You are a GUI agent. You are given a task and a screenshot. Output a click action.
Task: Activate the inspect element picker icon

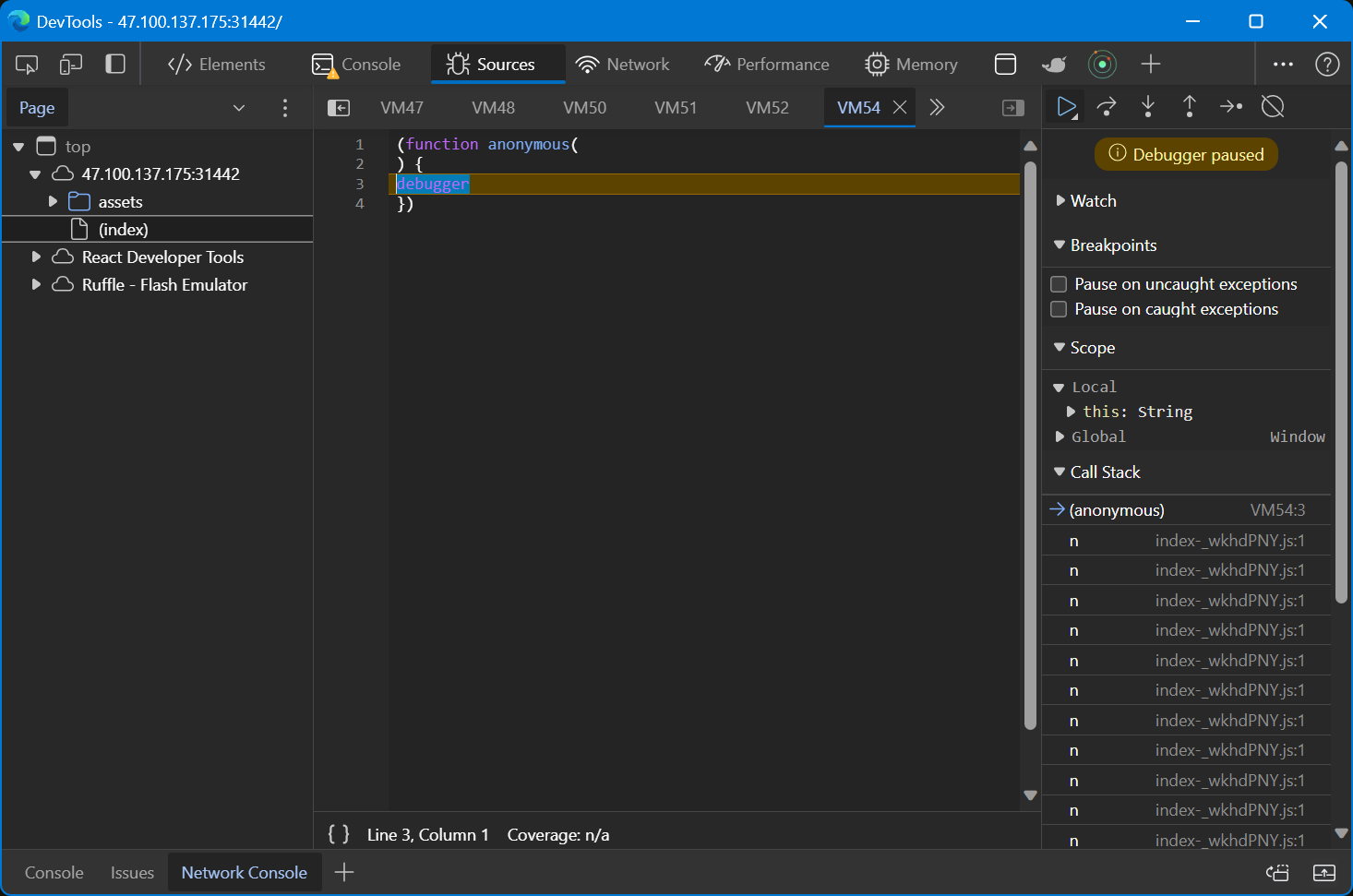(27, 65)
